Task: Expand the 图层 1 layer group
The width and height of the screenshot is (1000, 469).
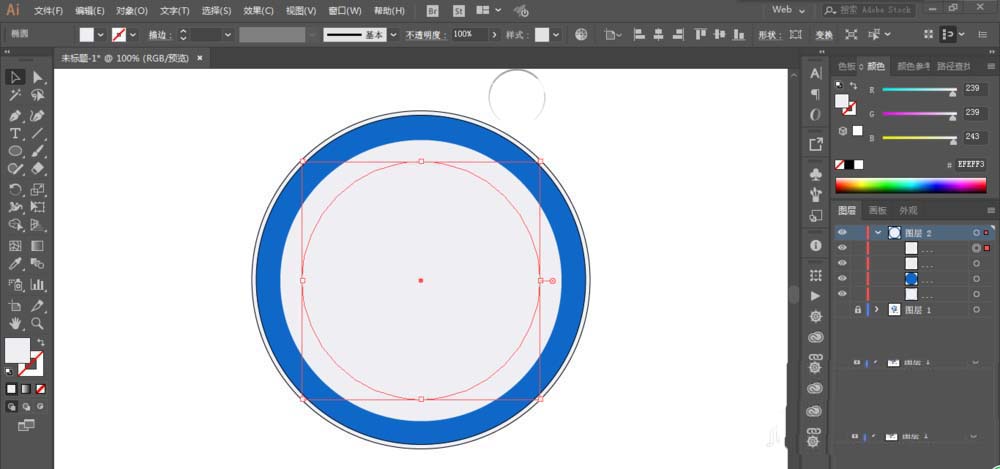Action: click(x=878, y=310)
